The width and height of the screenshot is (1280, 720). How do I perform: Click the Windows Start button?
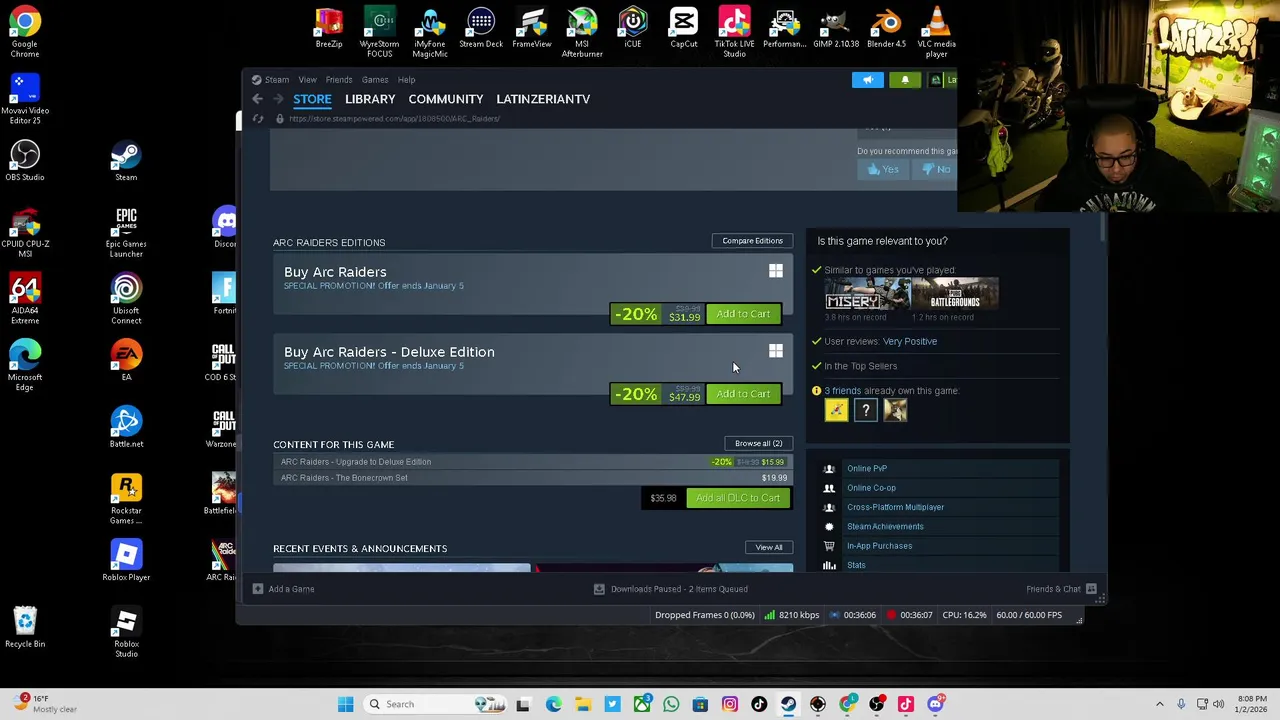coord(345,704)
